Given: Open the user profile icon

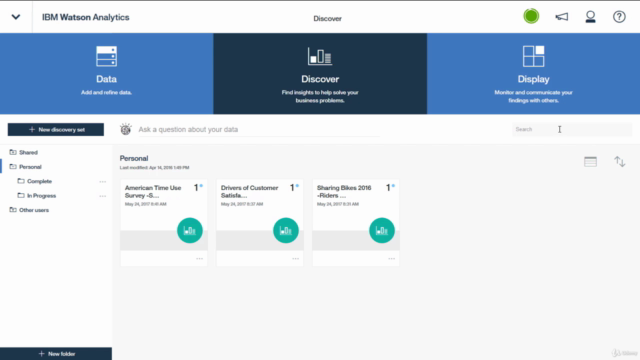Looking at the screenshot, I should tap(590, 17).
